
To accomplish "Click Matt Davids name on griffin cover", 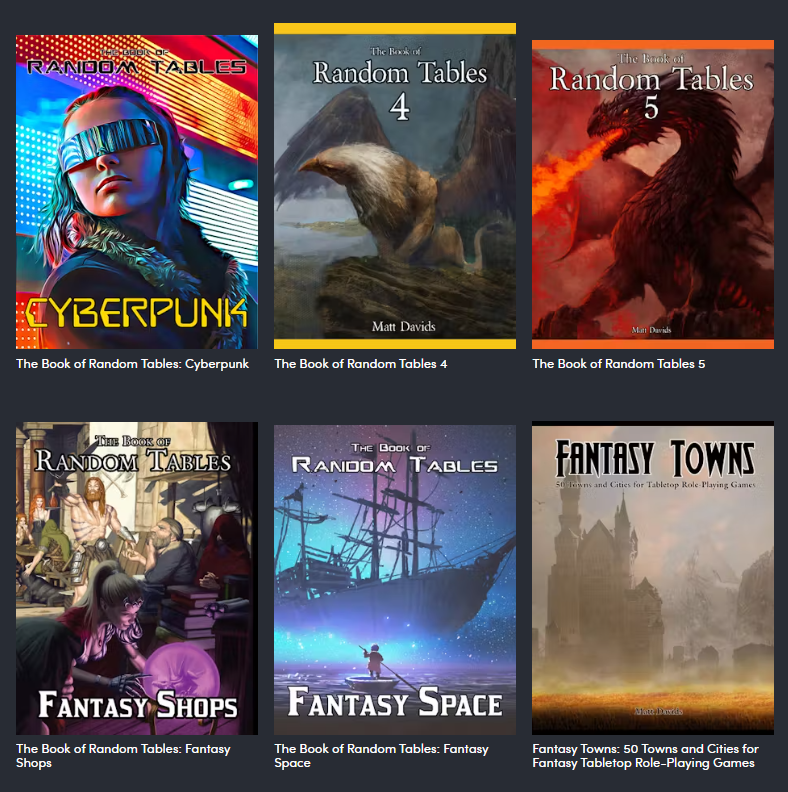I will [404, 327].
